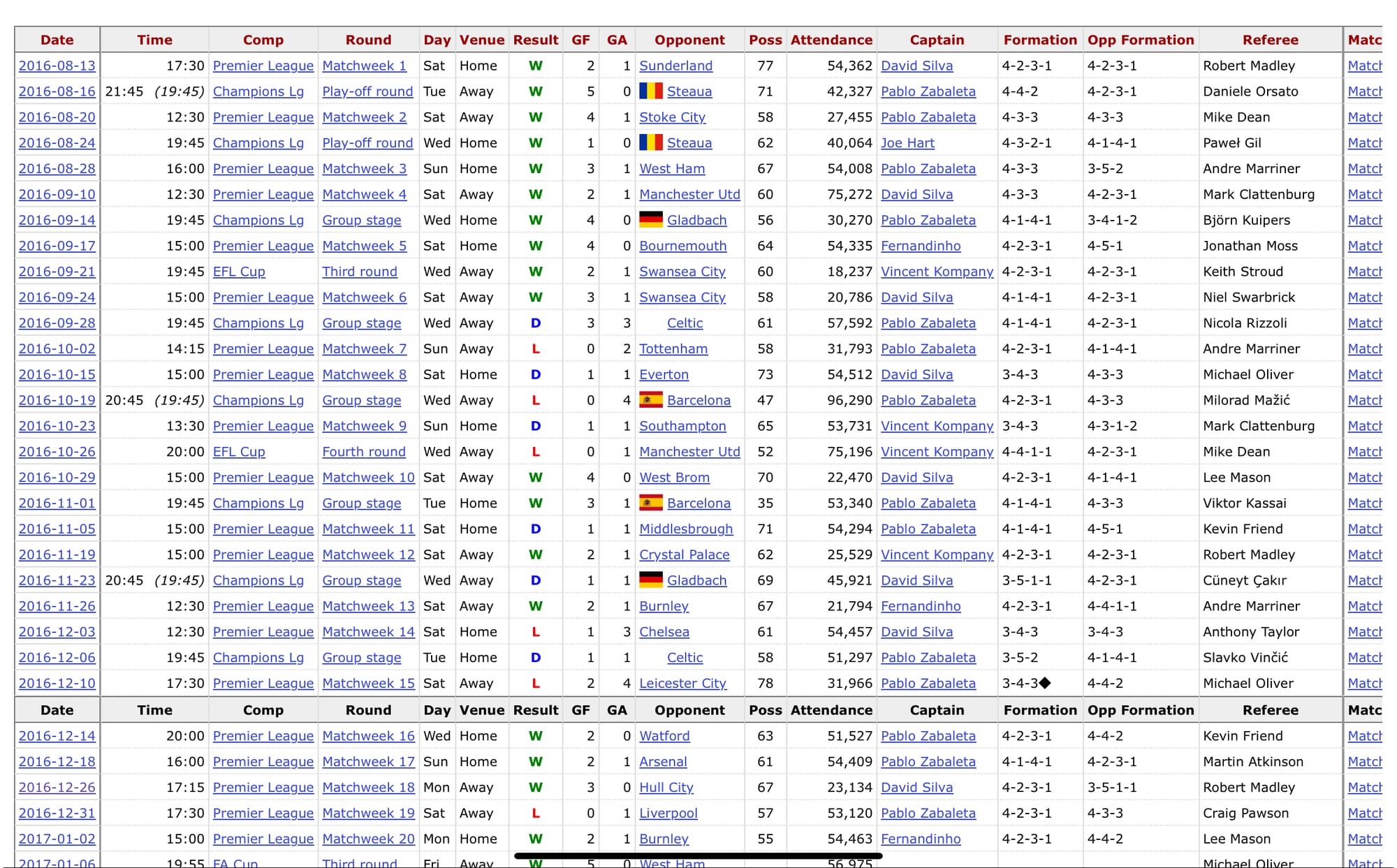Screen dimensions: 1397x868
Task: Open West Ham link in Matchweek 3 row
Action: (673, 168)
